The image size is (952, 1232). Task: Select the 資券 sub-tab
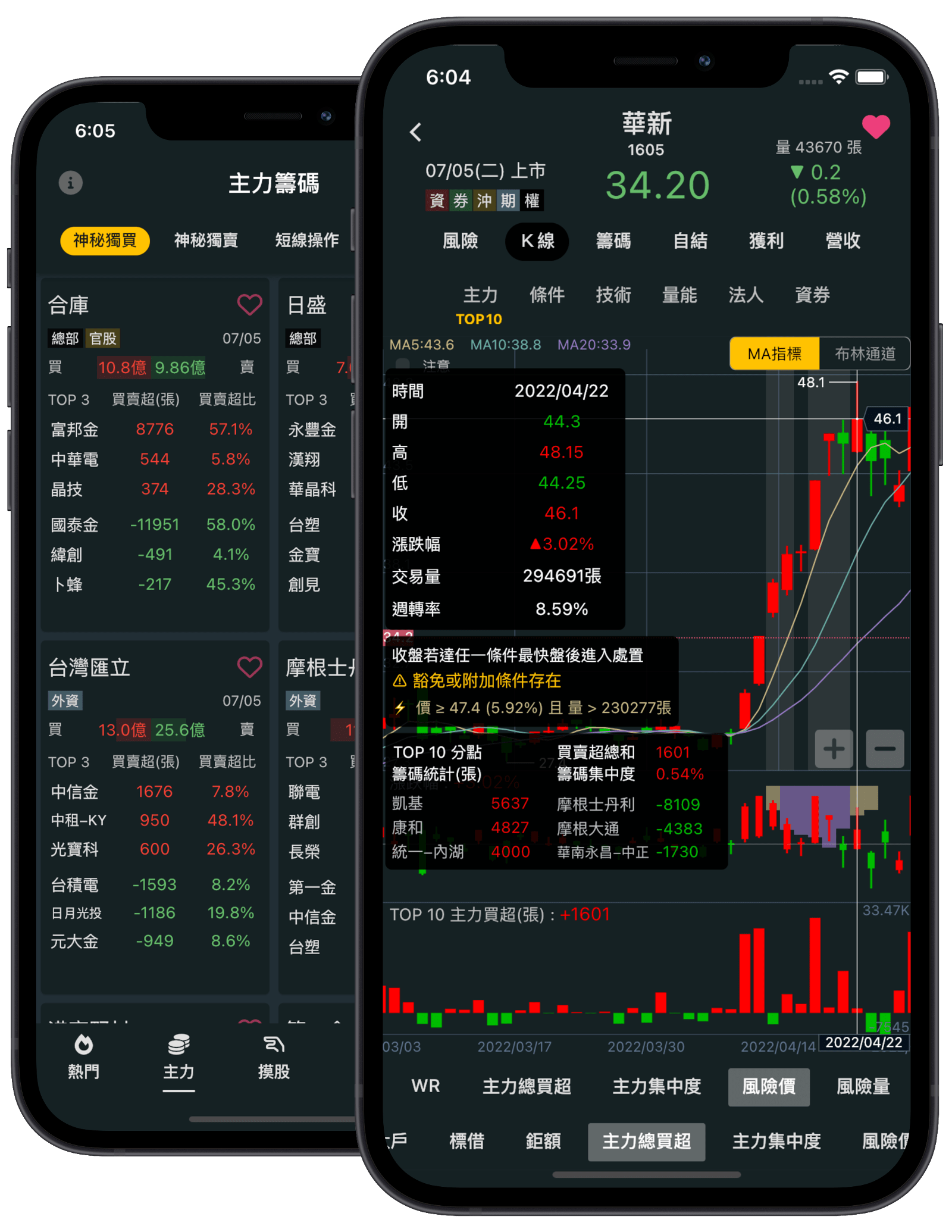click(x=812, y=295)
